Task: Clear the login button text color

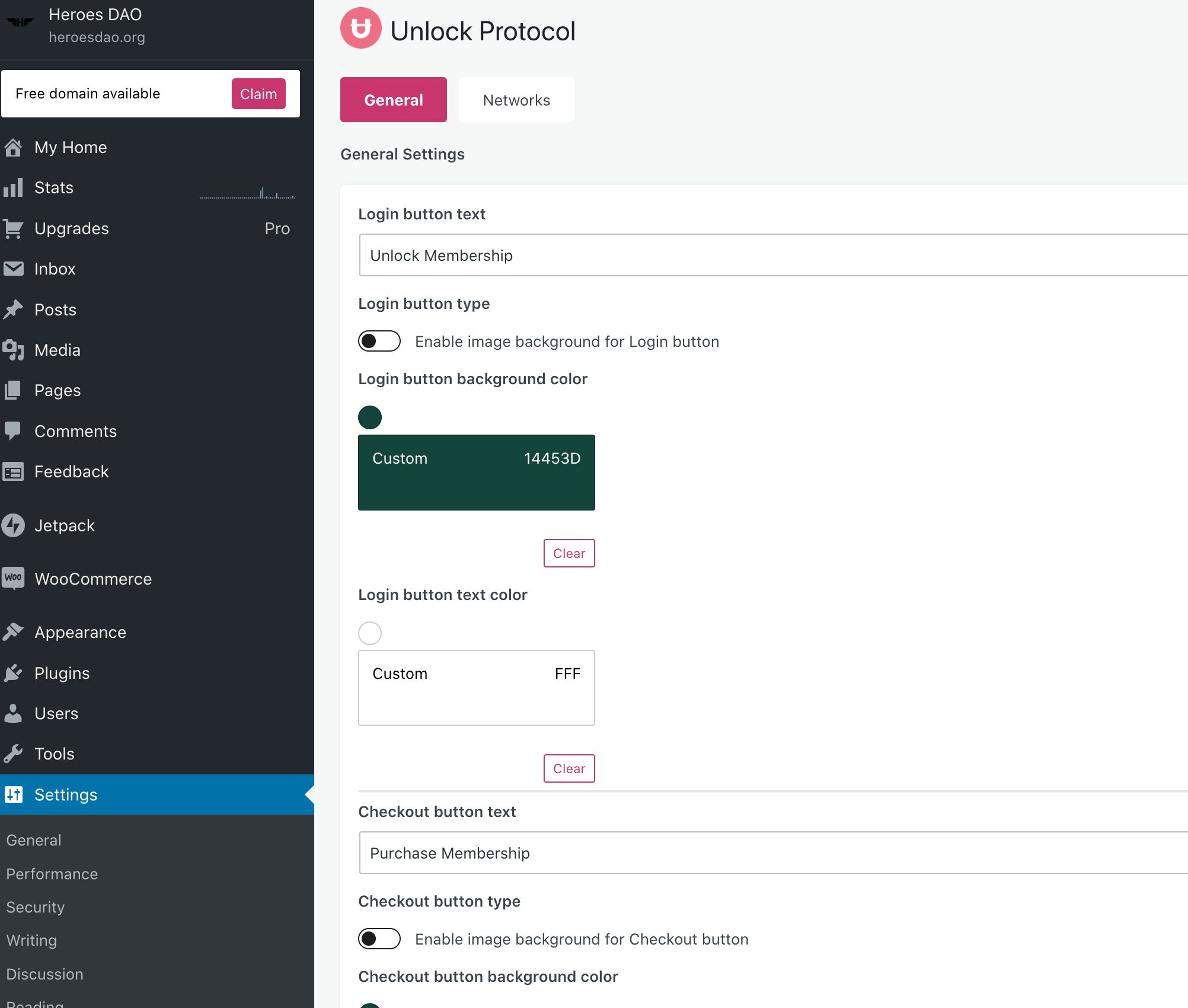Action: [x=569, y=768]
